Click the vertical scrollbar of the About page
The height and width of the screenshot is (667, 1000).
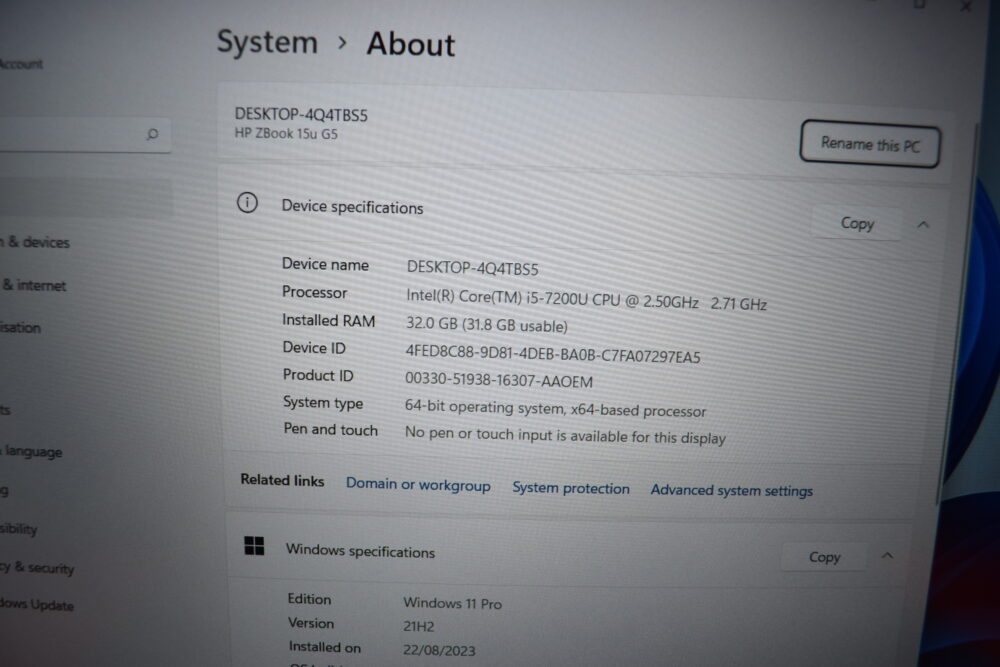(x=957, y=312)
